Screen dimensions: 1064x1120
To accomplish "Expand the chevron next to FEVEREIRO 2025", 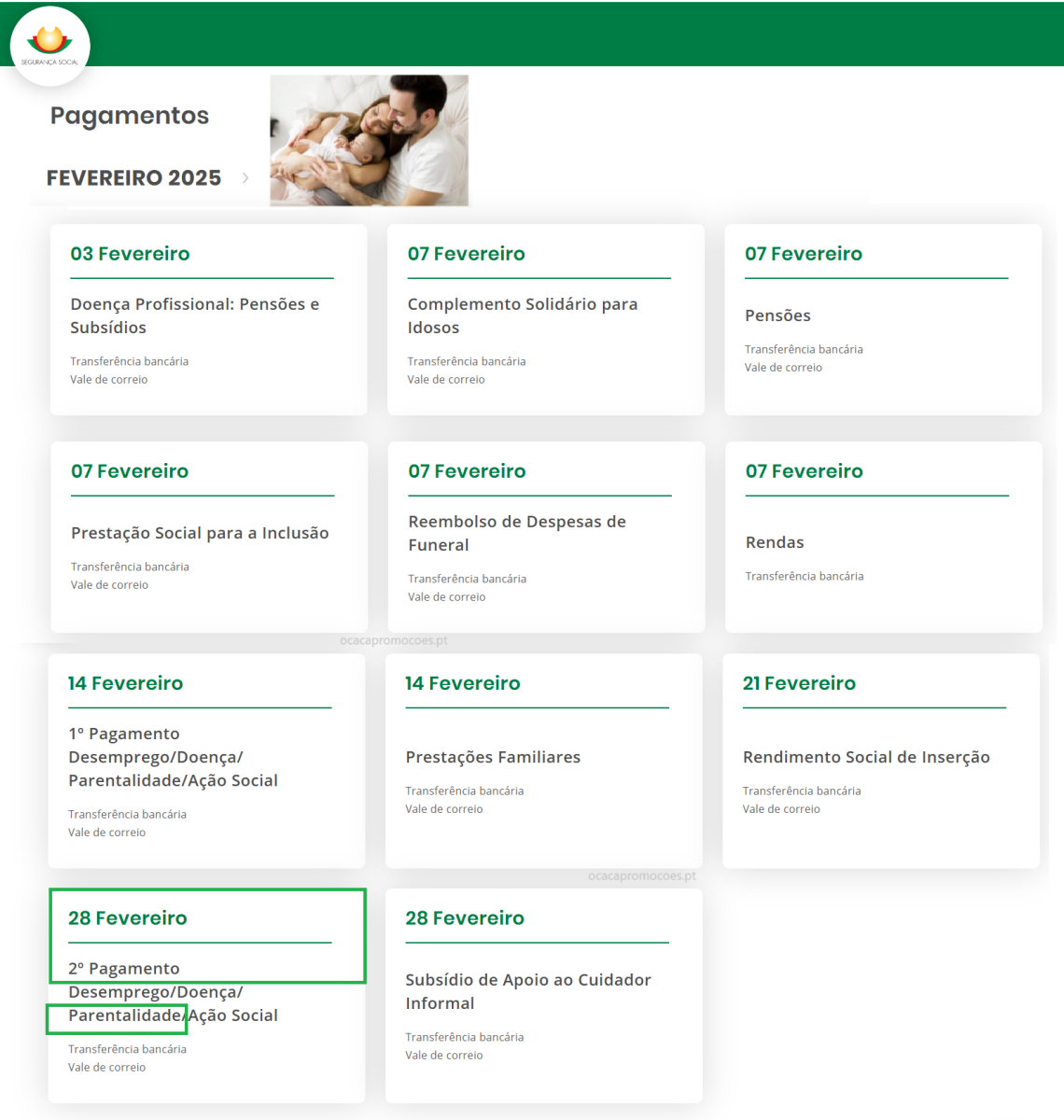I will (x=245, y=177).
